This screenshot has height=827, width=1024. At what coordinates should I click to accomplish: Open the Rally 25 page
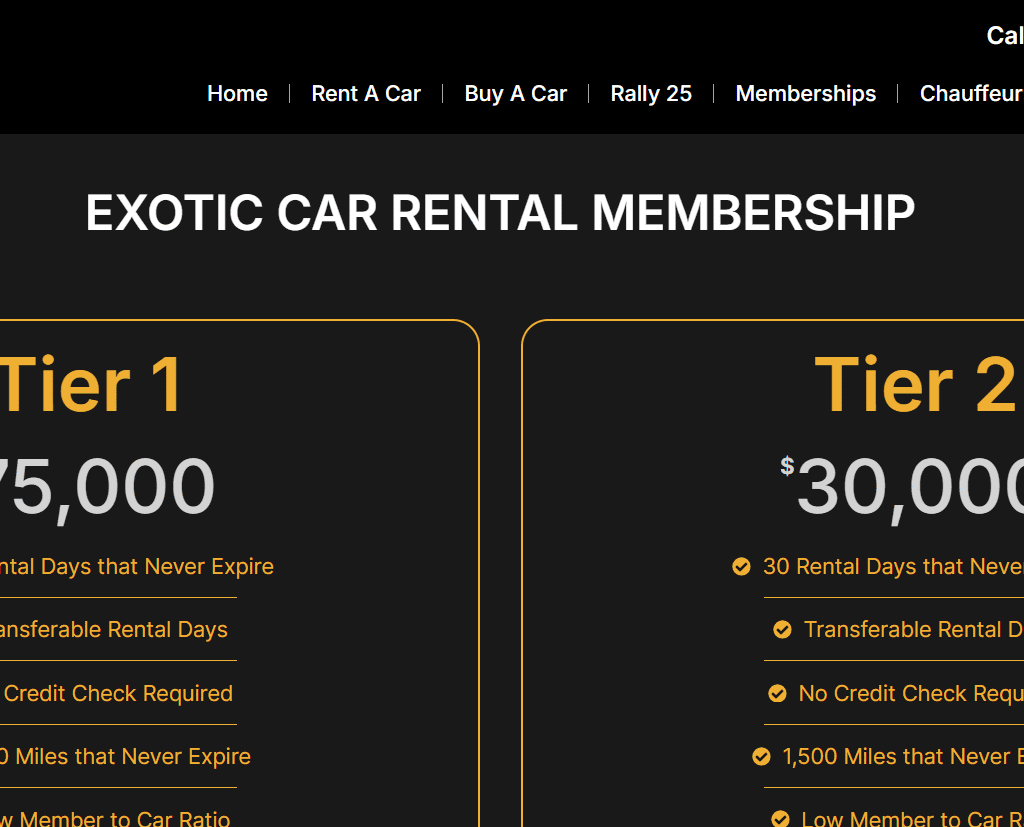tap(651, 94)
